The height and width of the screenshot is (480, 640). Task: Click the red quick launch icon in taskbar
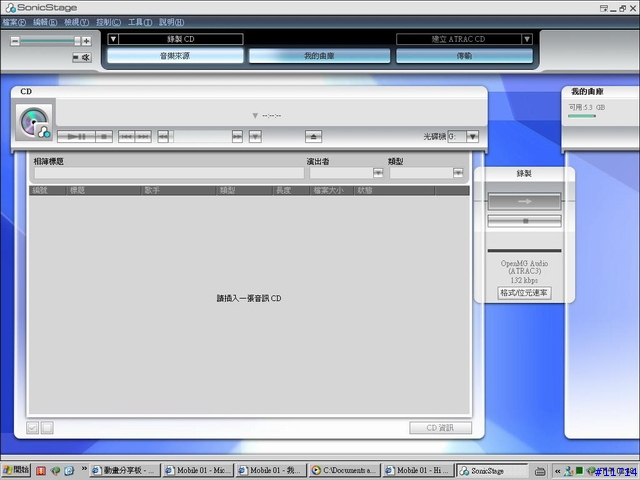41,471
